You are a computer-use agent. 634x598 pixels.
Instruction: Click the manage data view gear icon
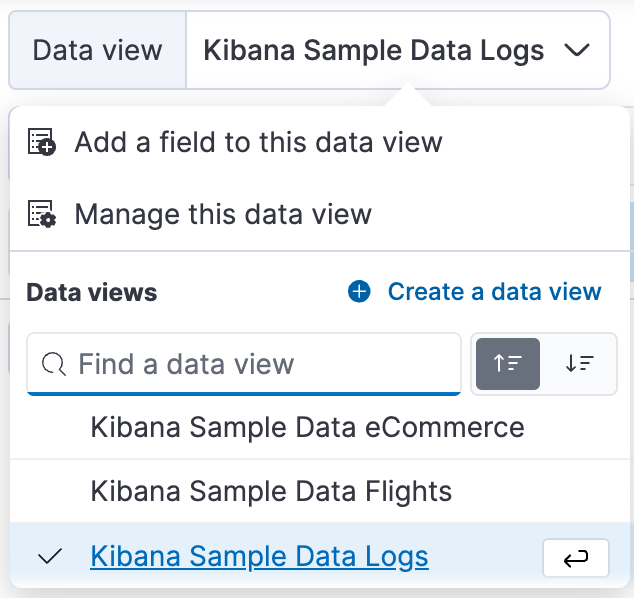41,214
